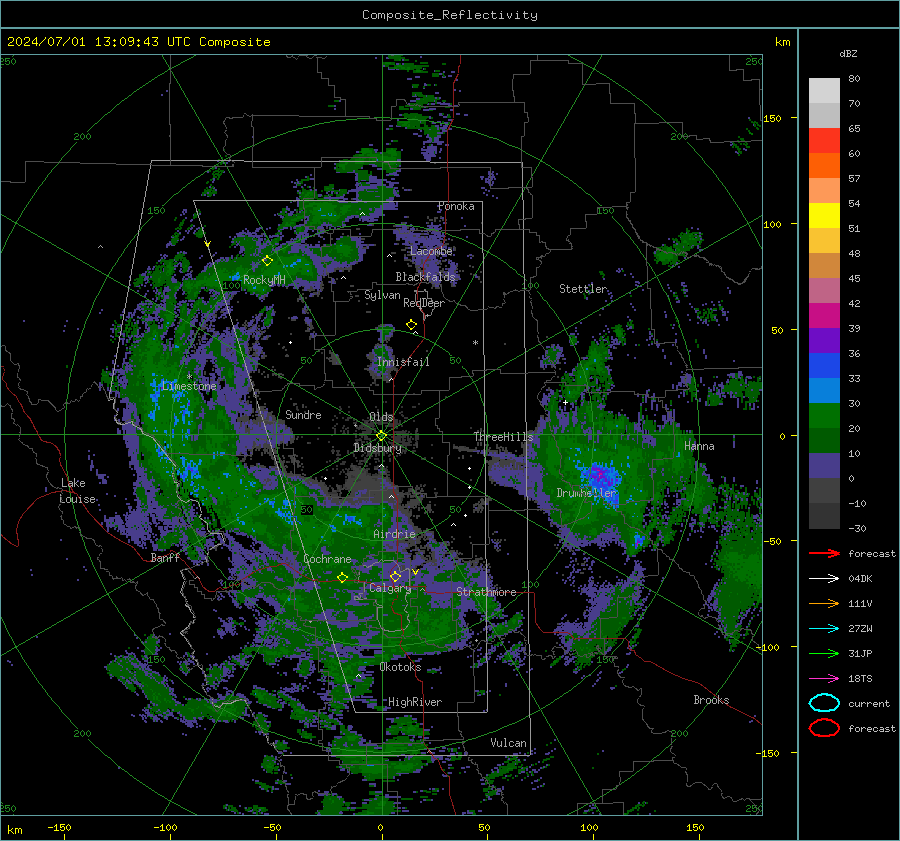Click the Composite_Reflectivity title text
This screenshot has height=841, width=900.
pyautogui.click(x=450, y=15)
